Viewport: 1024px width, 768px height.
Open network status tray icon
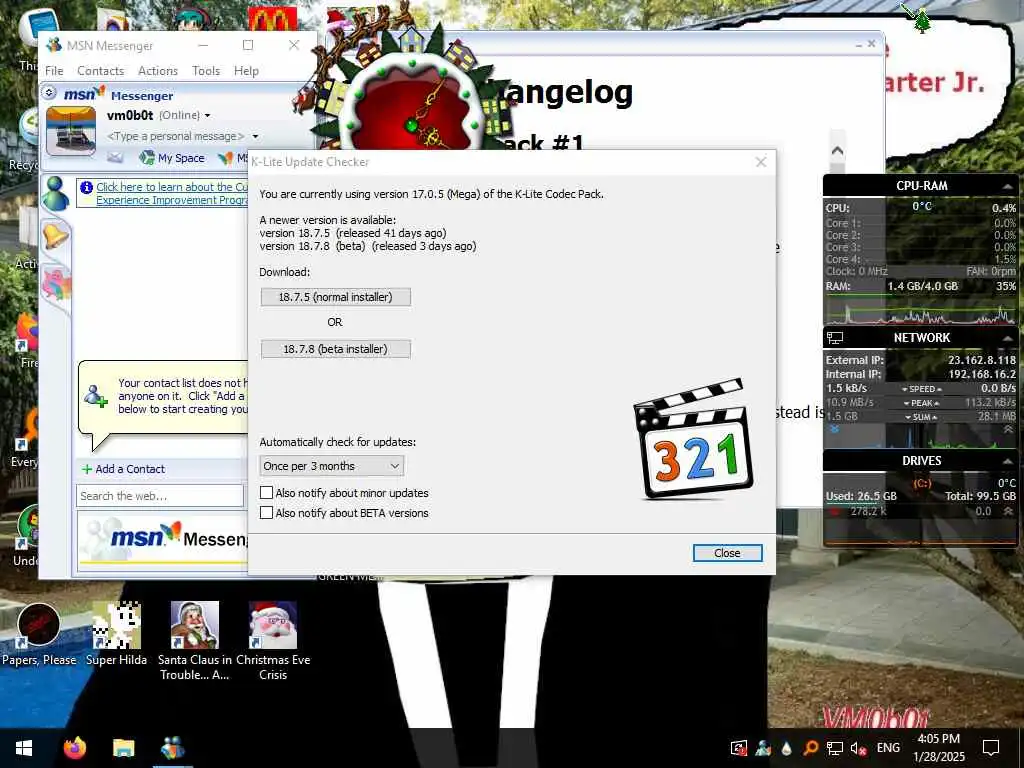click(x=835, y=748)
